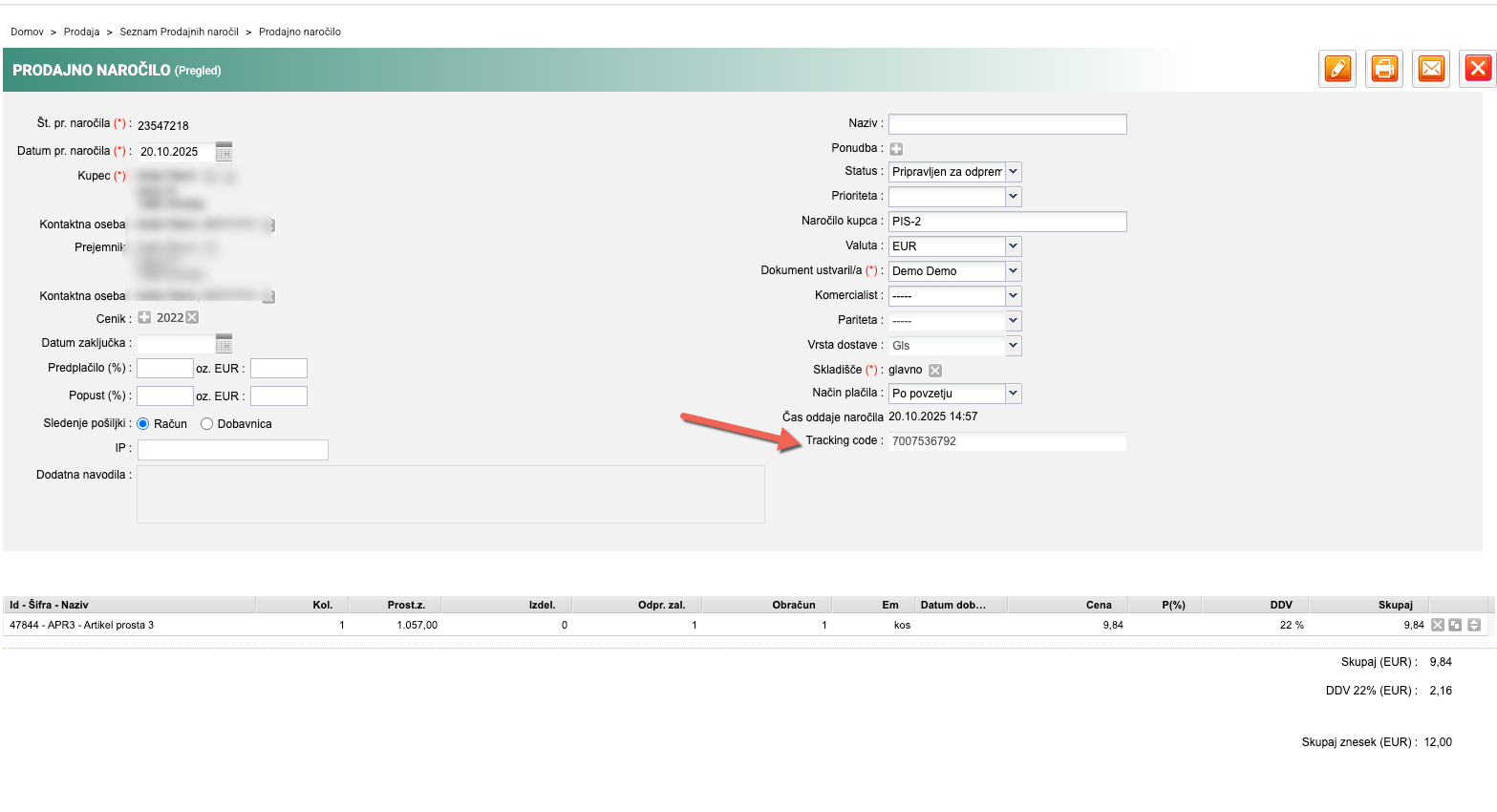
Task: Remove the 2022 Cenik with X icon
Action: (x=192, y=318)
